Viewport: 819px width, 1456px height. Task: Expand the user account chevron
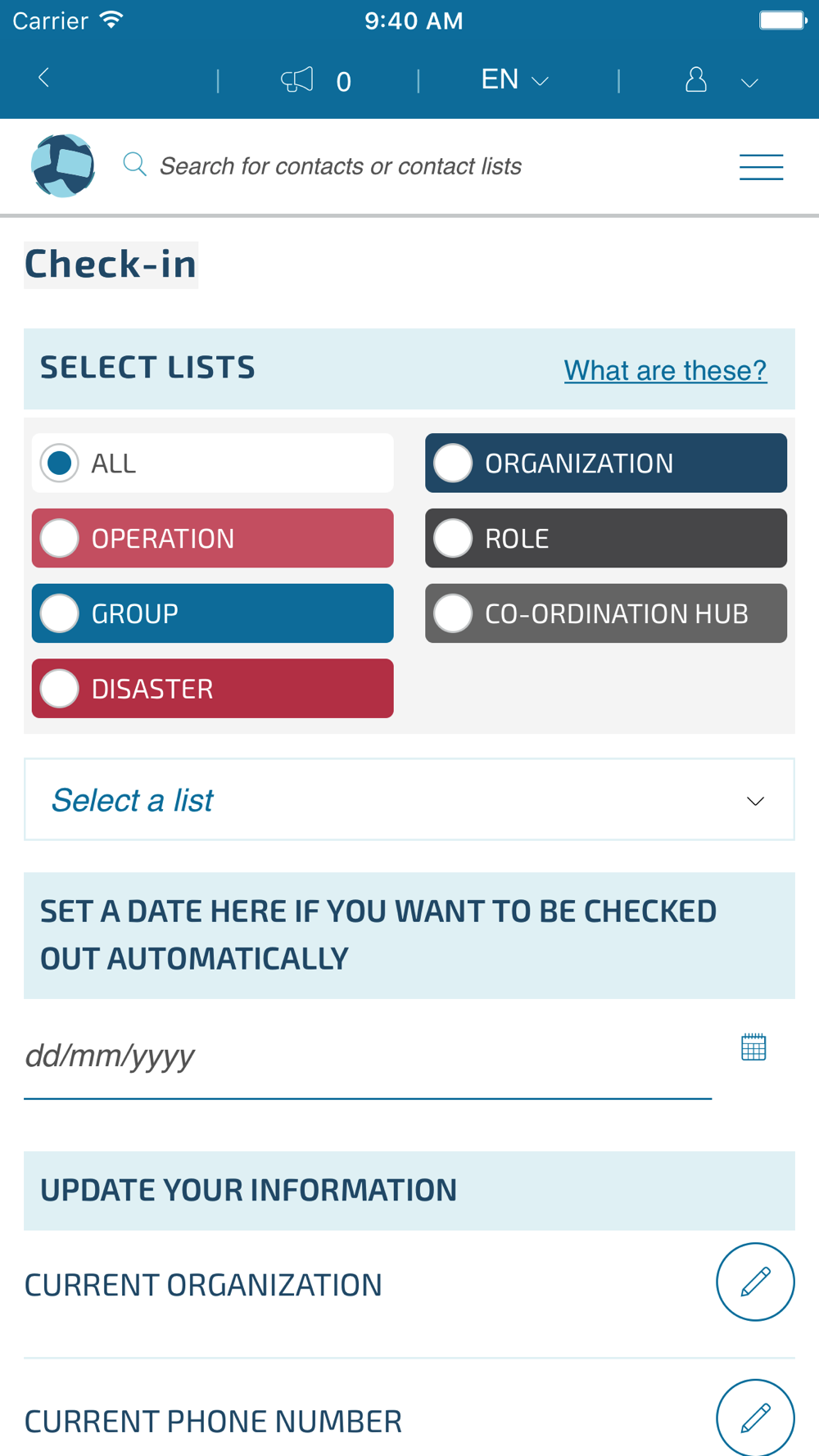[749, 83]
